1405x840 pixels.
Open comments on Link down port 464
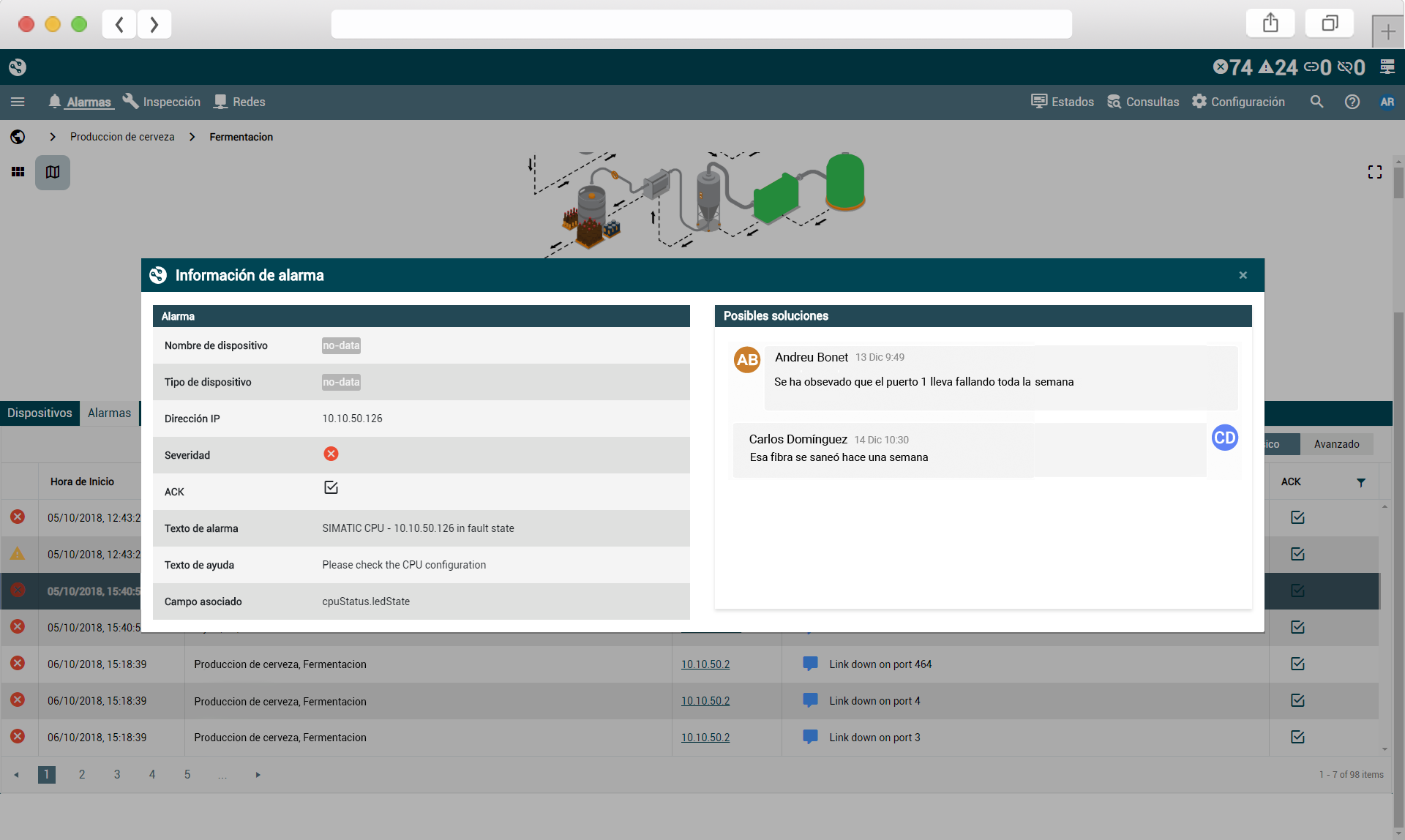tap(810, 664)
